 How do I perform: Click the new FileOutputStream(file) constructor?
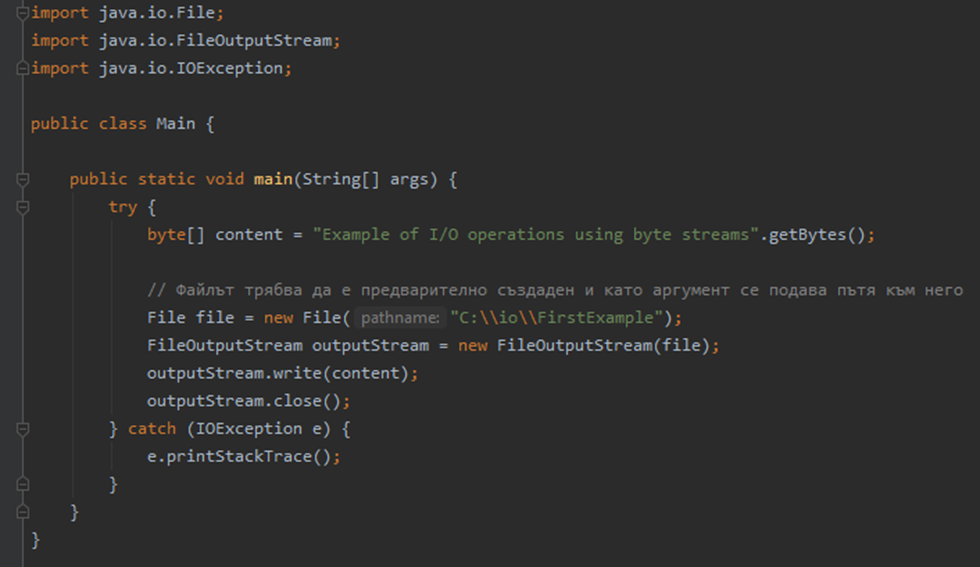point(584,346)
